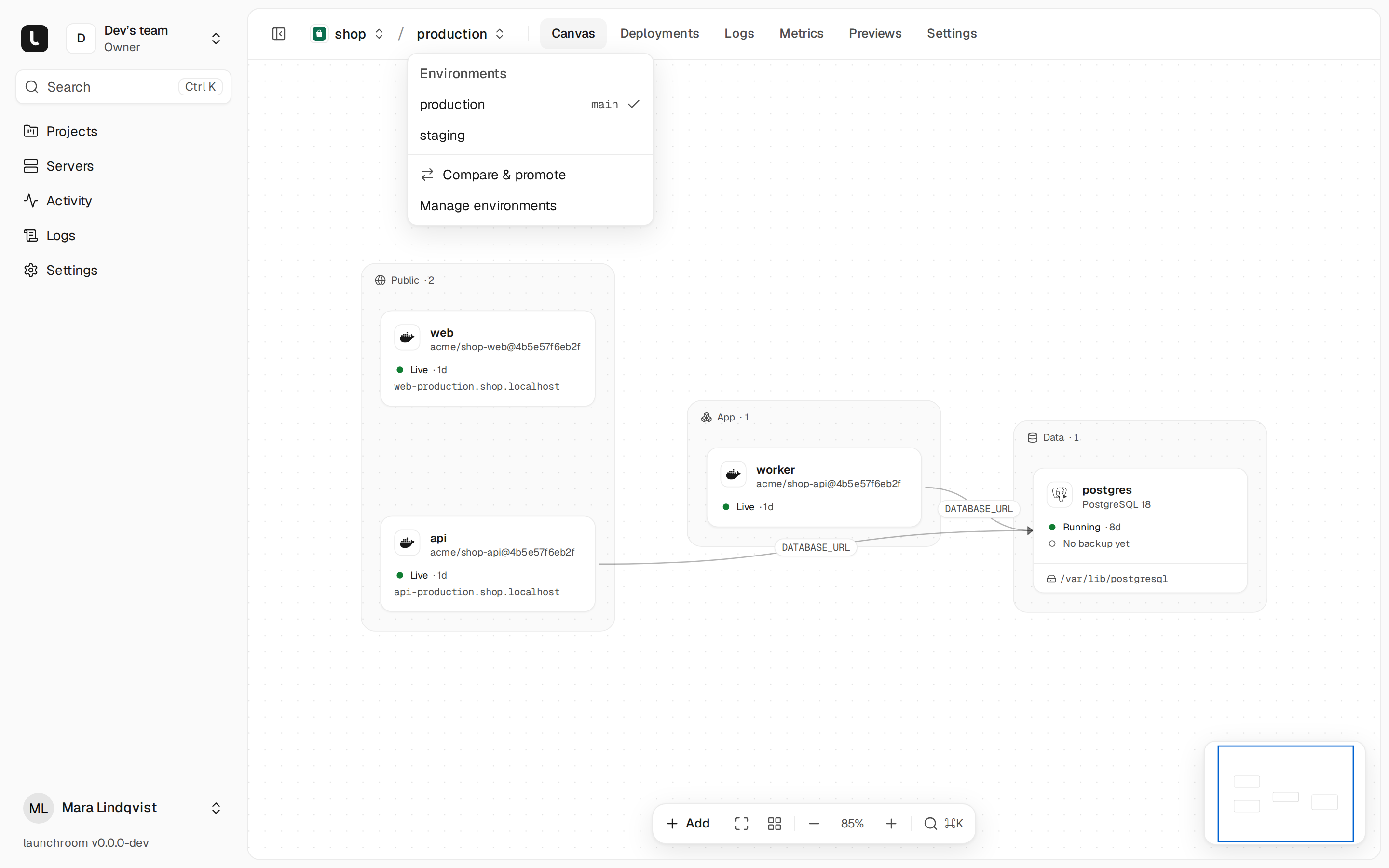Image resolution: width=1389 pixels, height=868 pixels.
Task: Go to the Previews tab
Action: coord(875,34)
